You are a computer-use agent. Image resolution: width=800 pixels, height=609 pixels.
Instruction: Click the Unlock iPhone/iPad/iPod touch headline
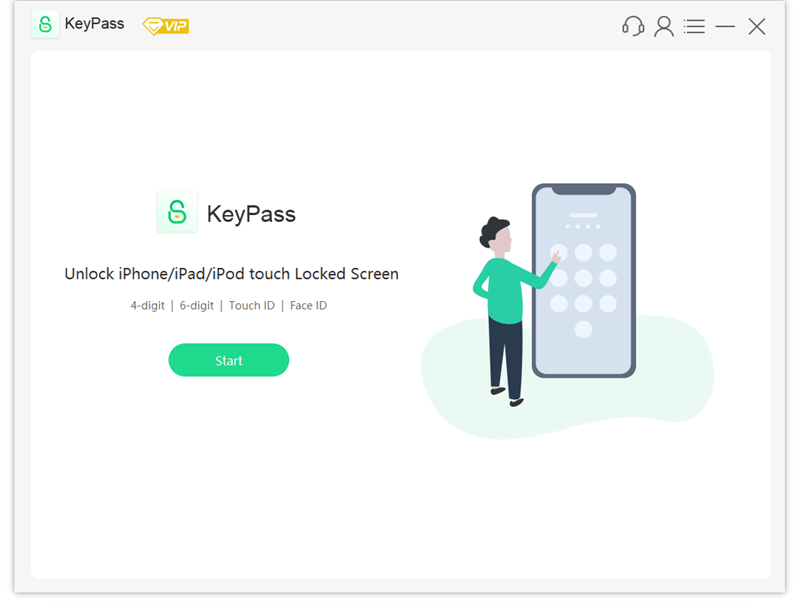tap(231, 274)
